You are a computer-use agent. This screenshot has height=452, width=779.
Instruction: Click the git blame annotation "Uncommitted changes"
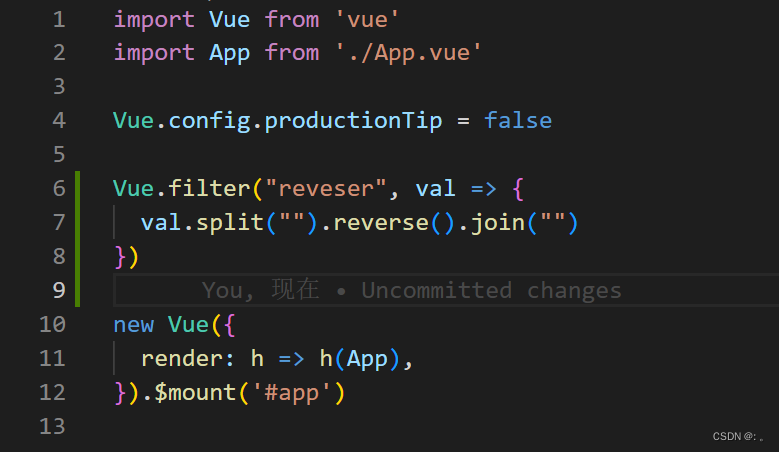click(x=491, y=290)
